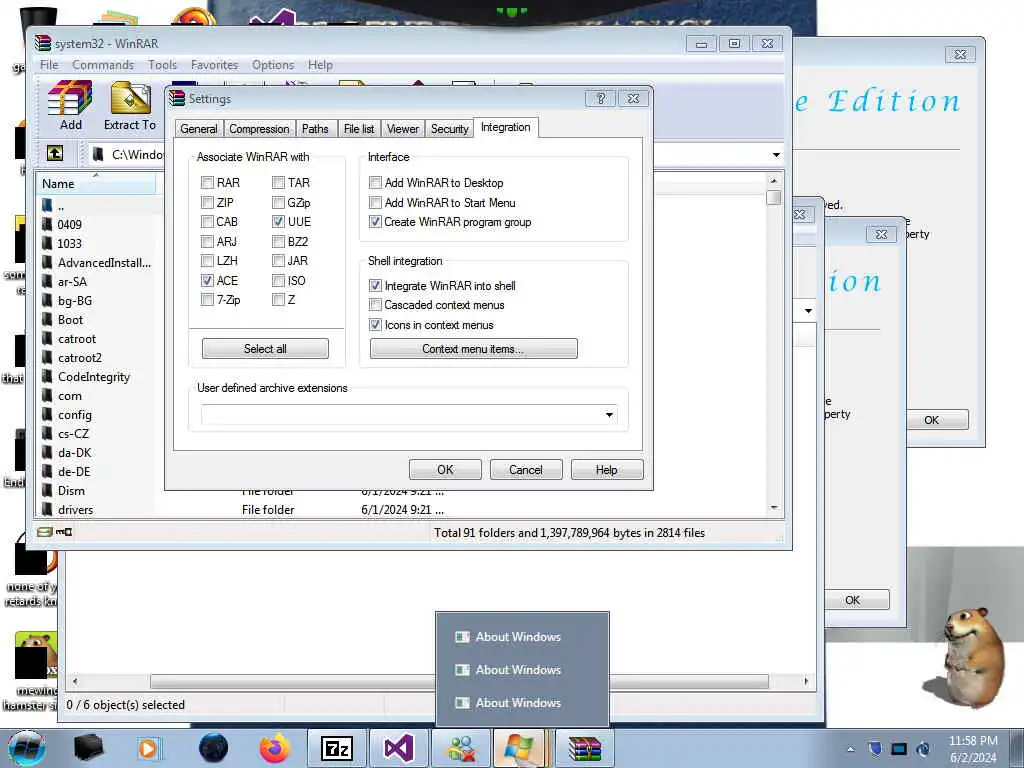Show hidden tray icons arrow

[850, 749]
